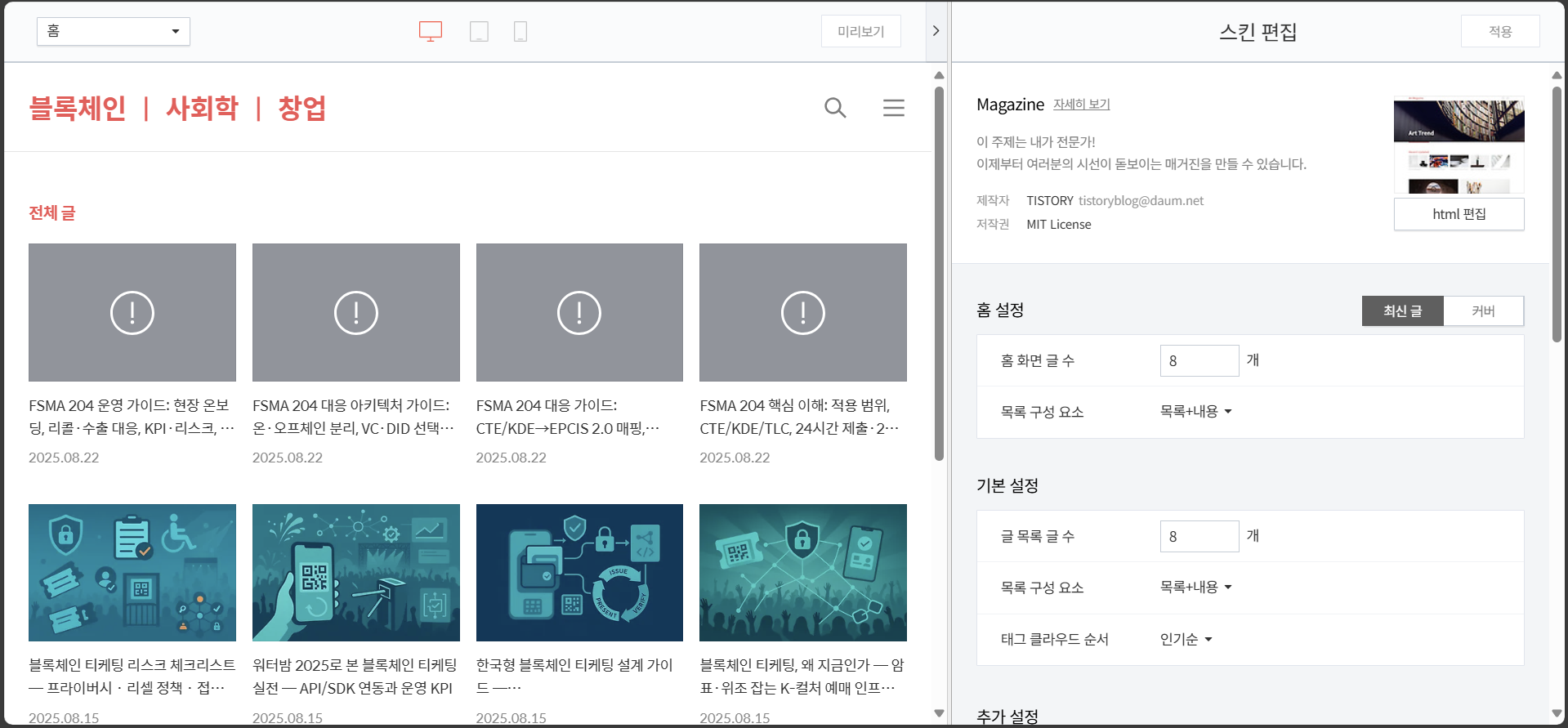
Task: Click the warning icon on first post thumbnail
Action: [x=132, y=313]
